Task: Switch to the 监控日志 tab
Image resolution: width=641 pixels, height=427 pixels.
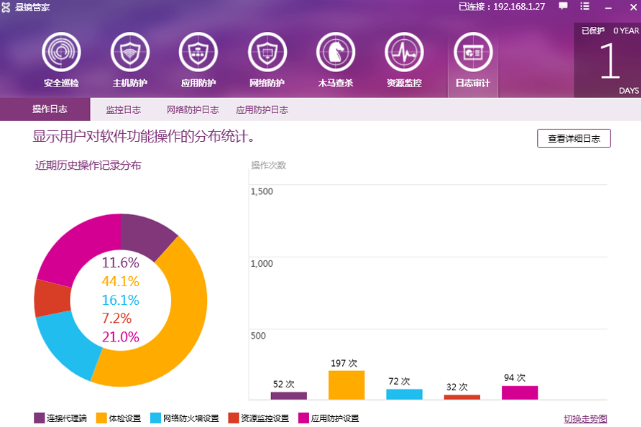Action: 124,110
